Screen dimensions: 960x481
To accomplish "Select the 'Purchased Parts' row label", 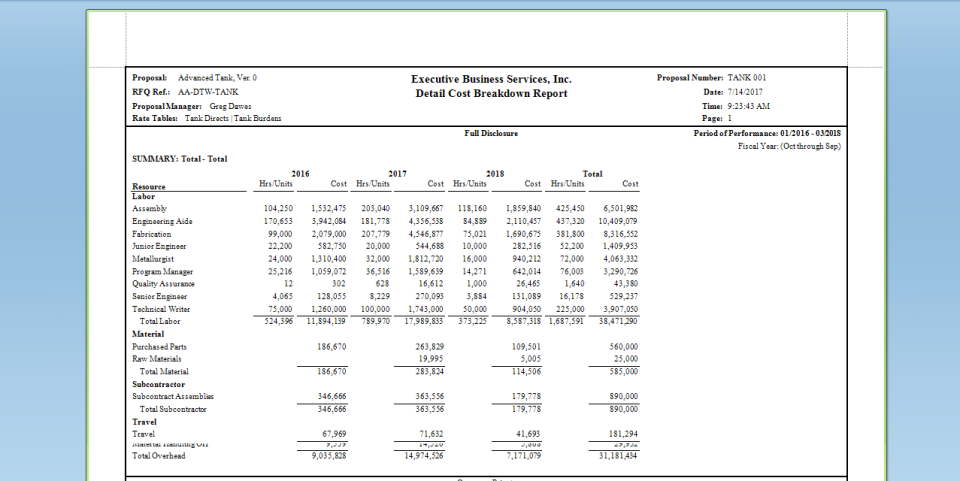I will (159, 347).
